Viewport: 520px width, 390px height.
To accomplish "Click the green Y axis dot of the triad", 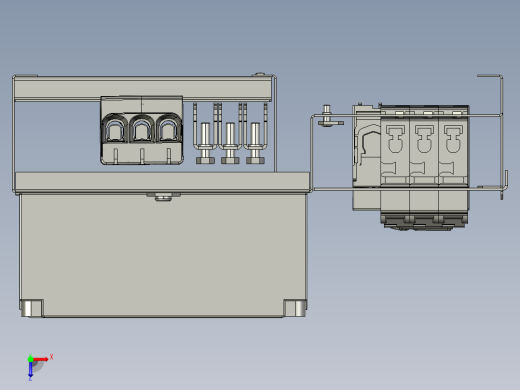I will (30, 359).
